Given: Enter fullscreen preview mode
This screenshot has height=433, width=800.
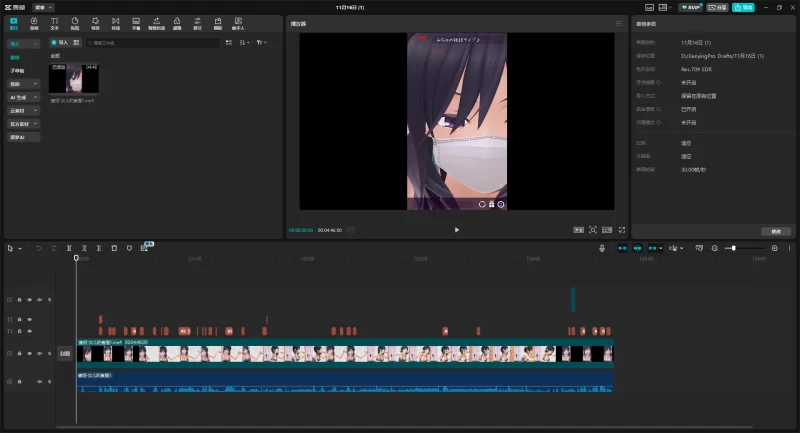Looking at the screenshot, I should pyautogui.click(x=622, y=229).
